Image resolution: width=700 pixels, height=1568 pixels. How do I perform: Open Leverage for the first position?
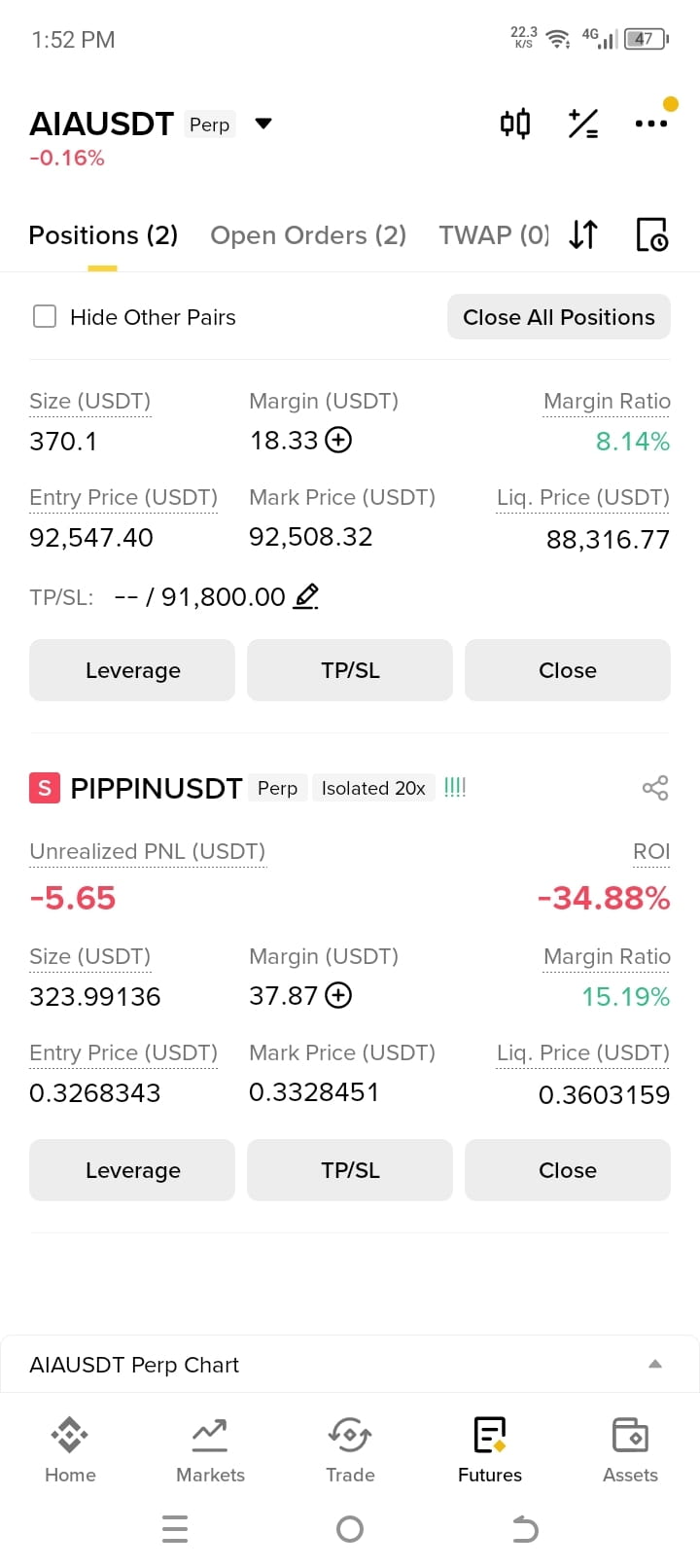132,670
